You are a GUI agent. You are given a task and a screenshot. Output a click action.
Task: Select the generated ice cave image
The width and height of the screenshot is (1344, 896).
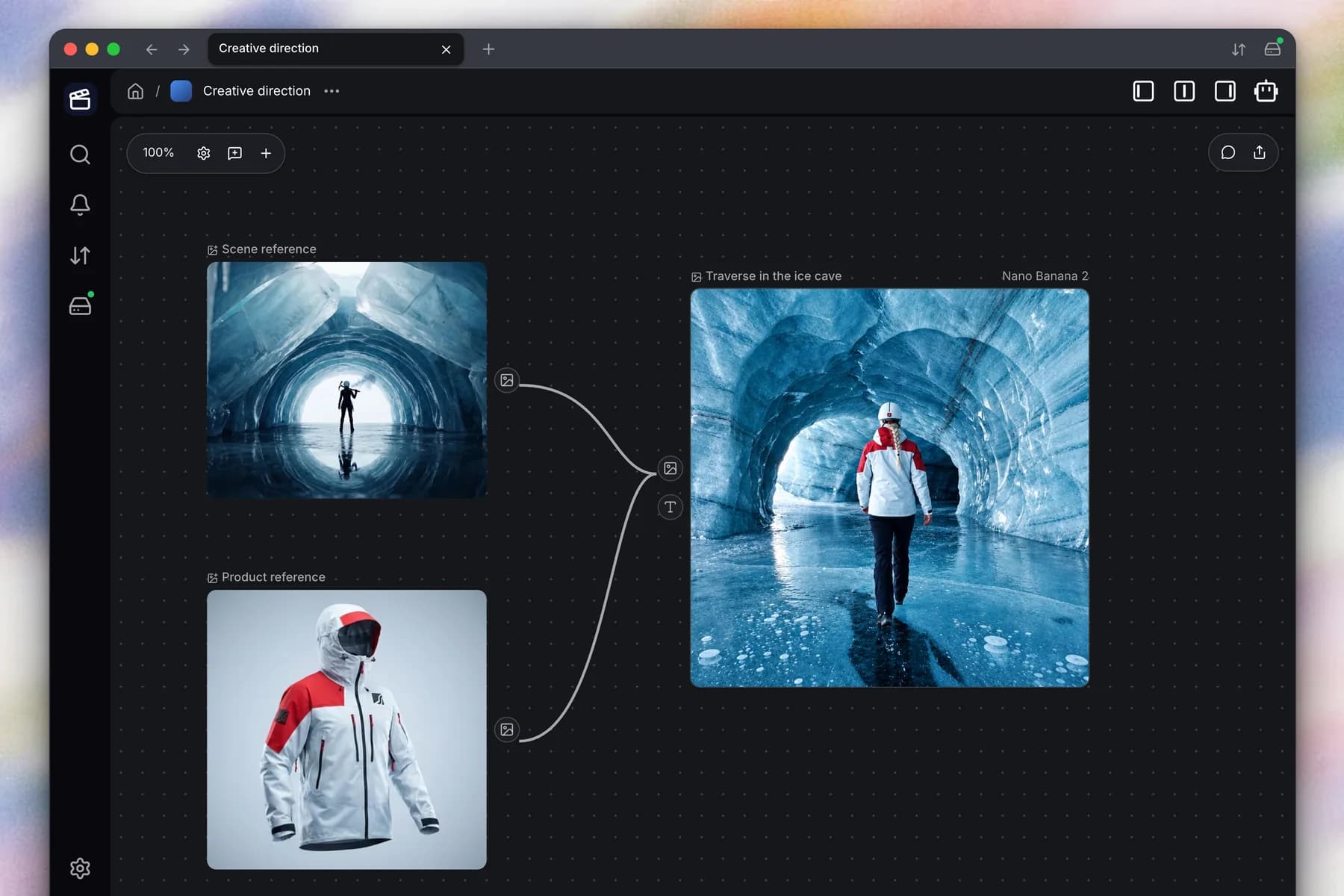tap(889, 488)
